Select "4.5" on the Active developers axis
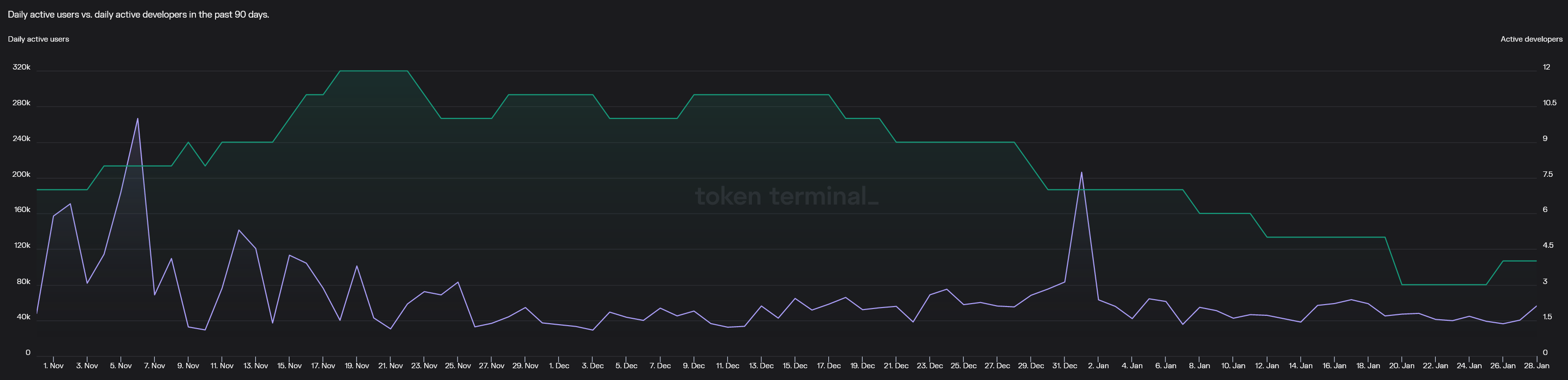This screenshot has width=1568, height=380. (x=1548, y=245)
